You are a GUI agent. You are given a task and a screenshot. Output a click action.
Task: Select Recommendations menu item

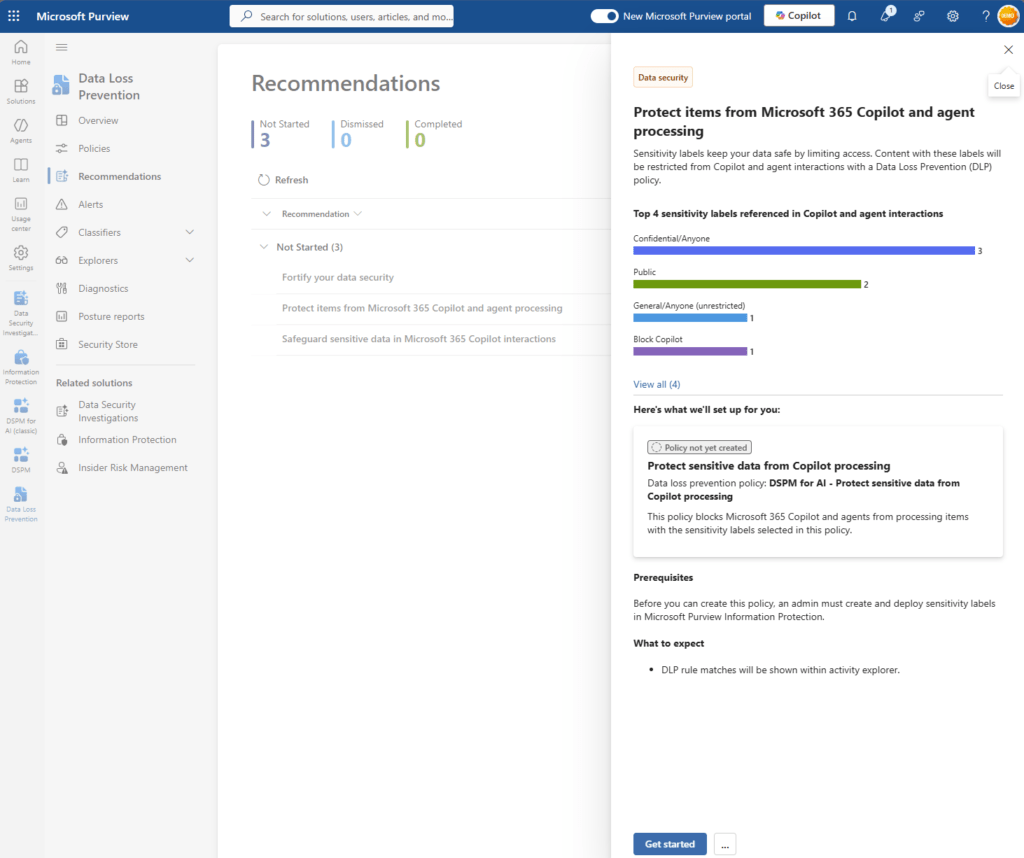tap(120, 176)
